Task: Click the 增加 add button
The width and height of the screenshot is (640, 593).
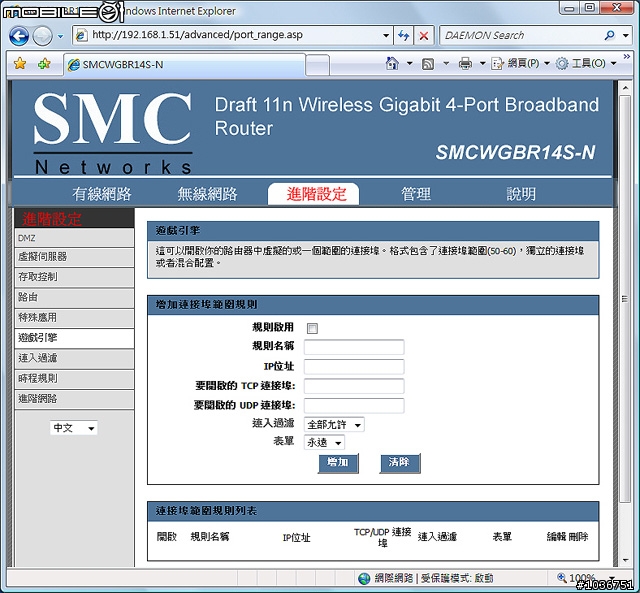Action: tap(338, 463)
